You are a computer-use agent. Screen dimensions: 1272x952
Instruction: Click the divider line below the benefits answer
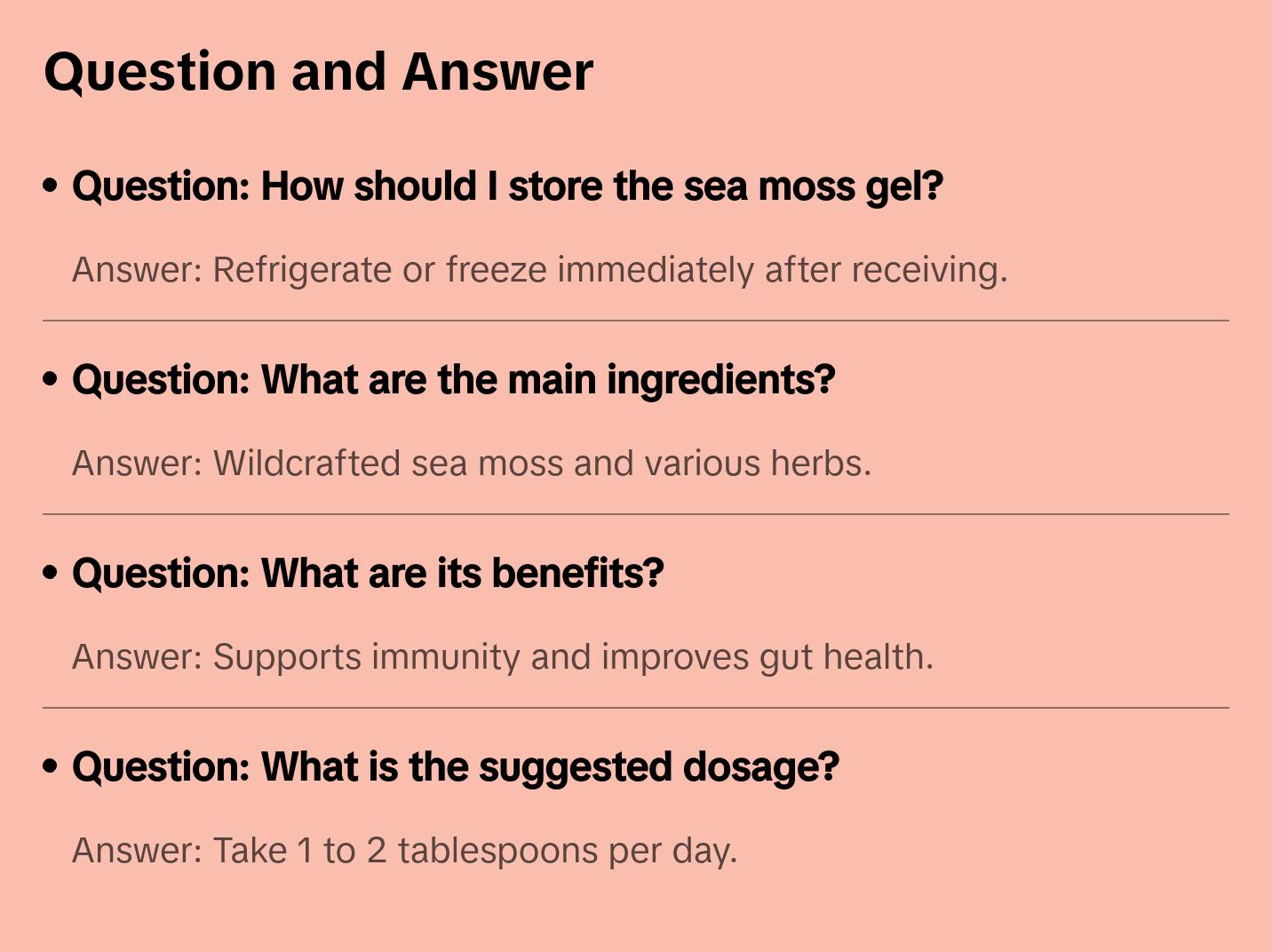click(x=636, y=708)
